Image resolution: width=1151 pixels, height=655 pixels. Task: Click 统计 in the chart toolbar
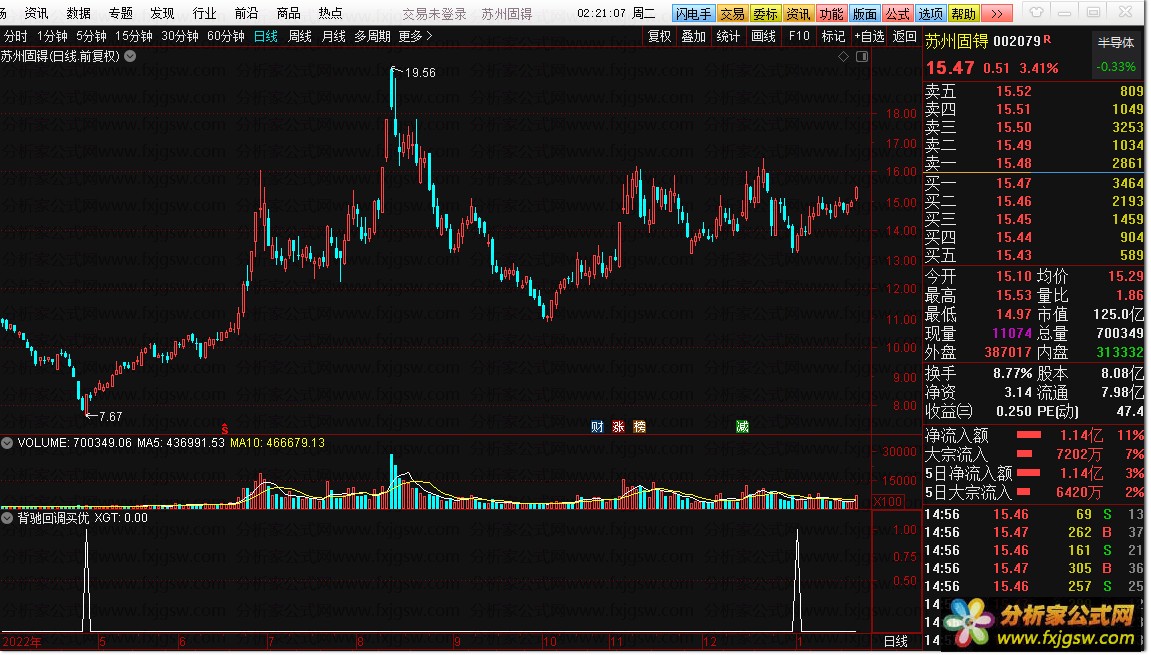pyautogui.click(x=727, y=36)
